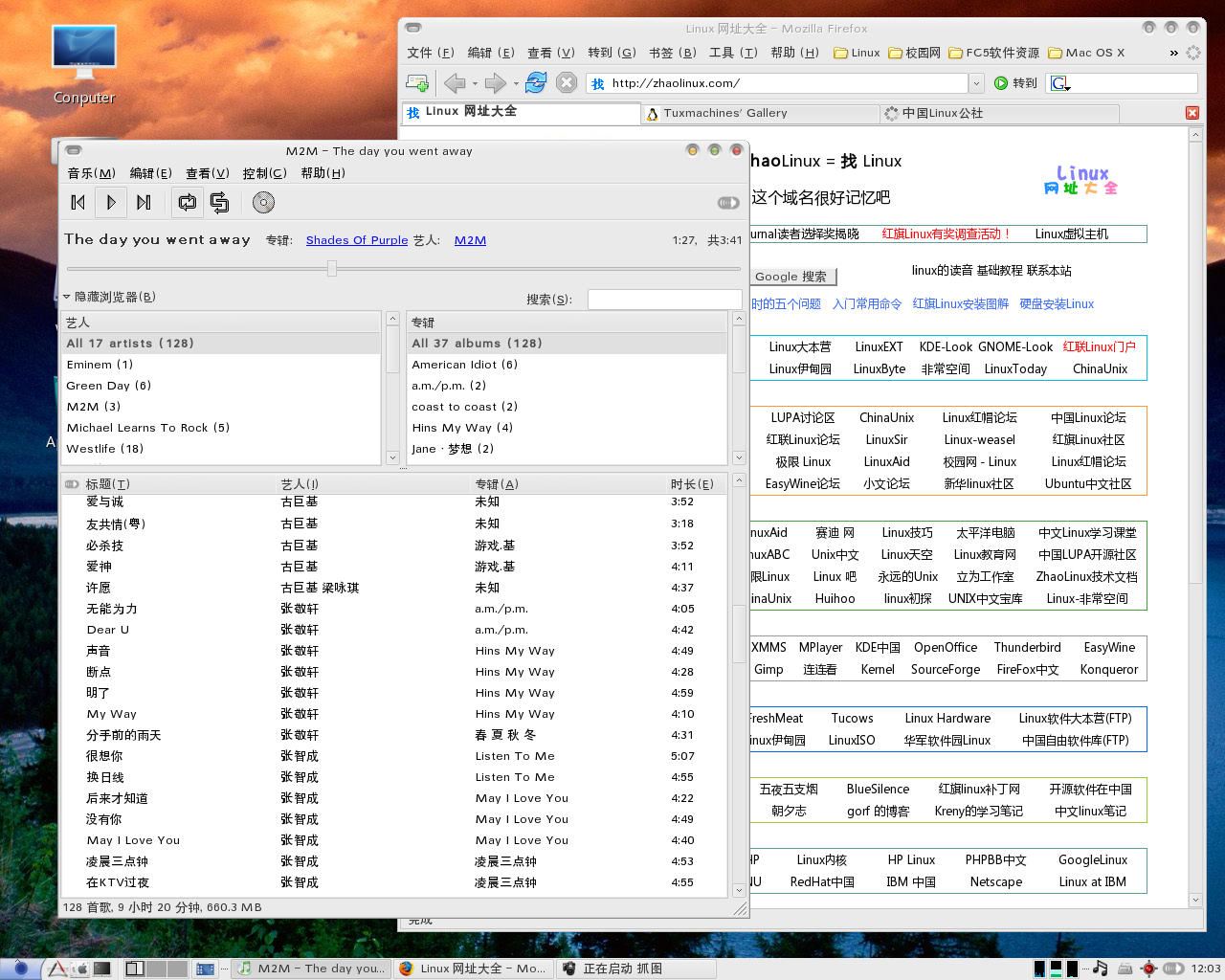Select the song 凌晨三点钟 in track list
The image size is (1225, 980).
pos(394,861)
